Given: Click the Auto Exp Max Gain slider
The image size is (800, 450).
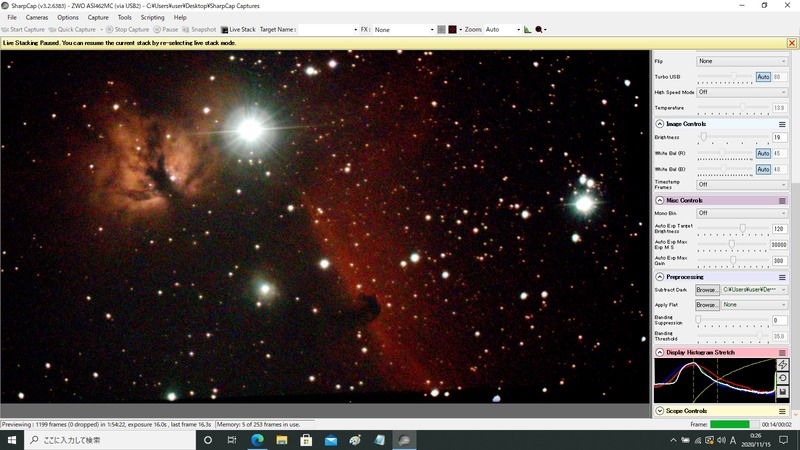Looking at the screenshot, I should pos(733,260).
